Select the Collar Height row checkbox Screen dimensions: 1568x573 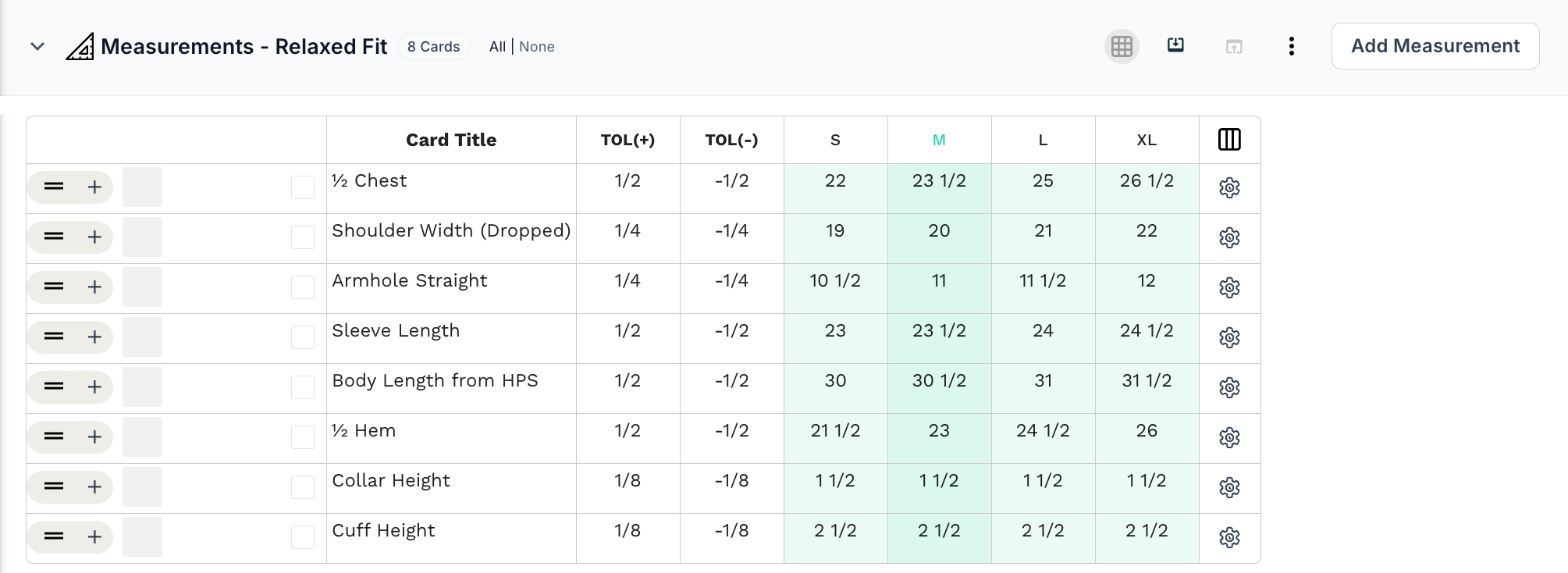tap(302, 488)
